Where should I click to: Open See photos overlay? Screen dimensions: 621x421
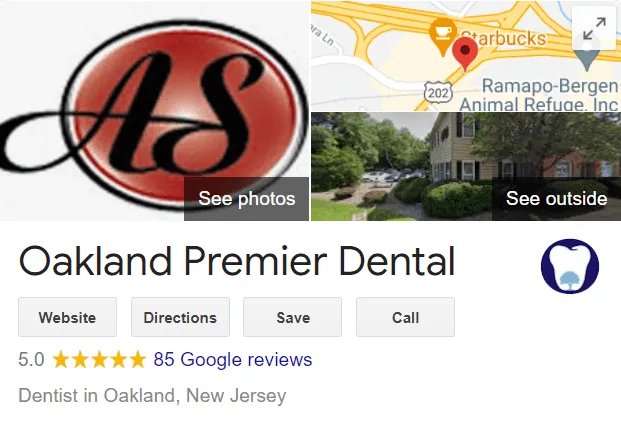pos(246,199)
